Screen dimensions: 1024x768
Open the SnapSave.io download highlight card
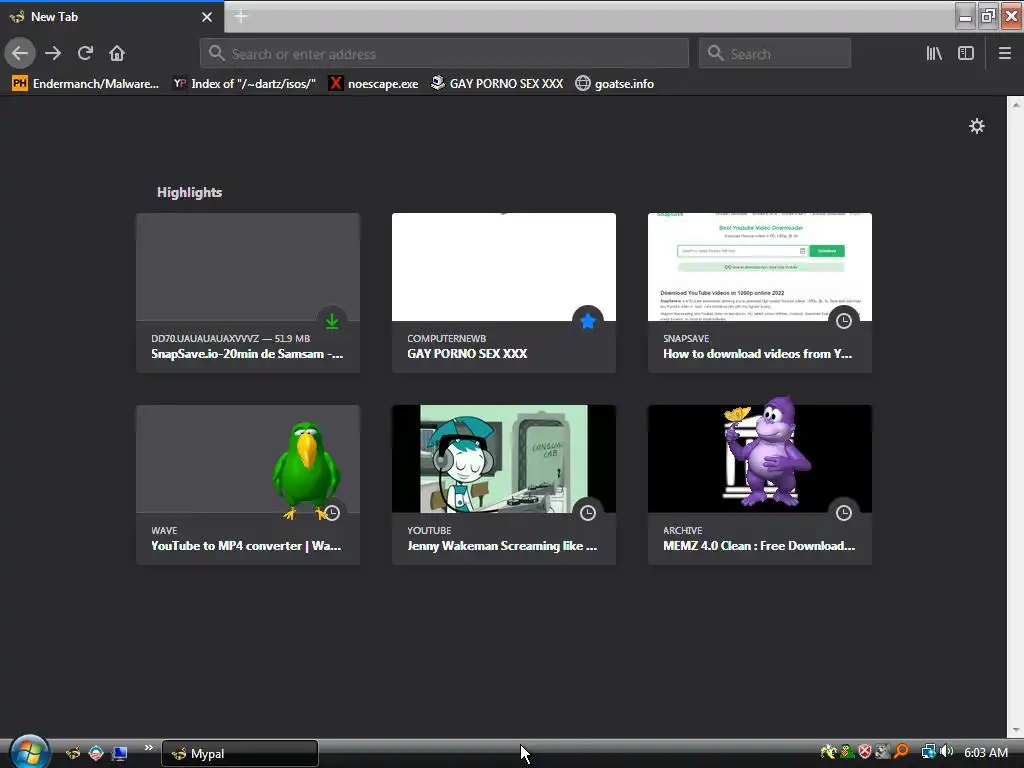(x=248, y=293)
